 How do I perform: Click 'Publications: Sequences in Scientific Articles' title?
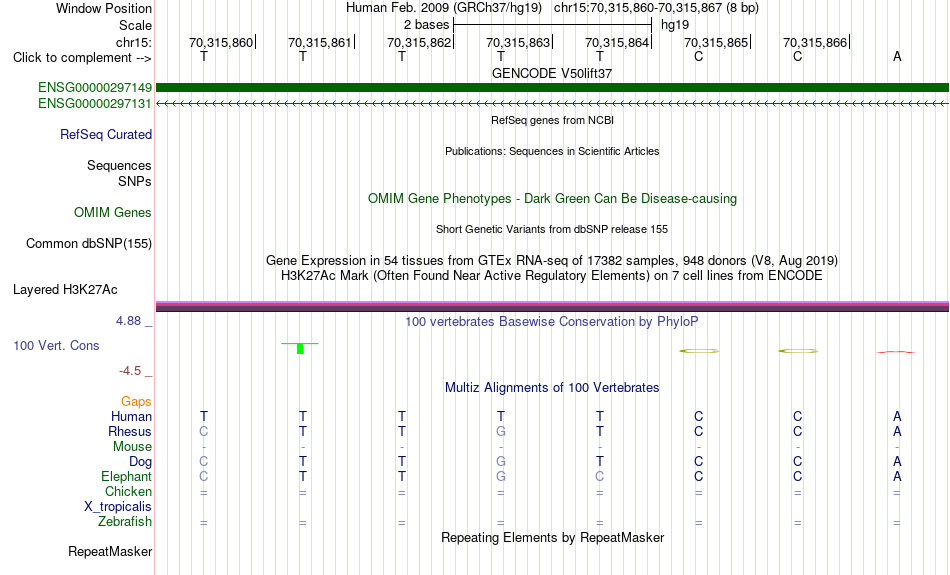(x=552, y=151)
